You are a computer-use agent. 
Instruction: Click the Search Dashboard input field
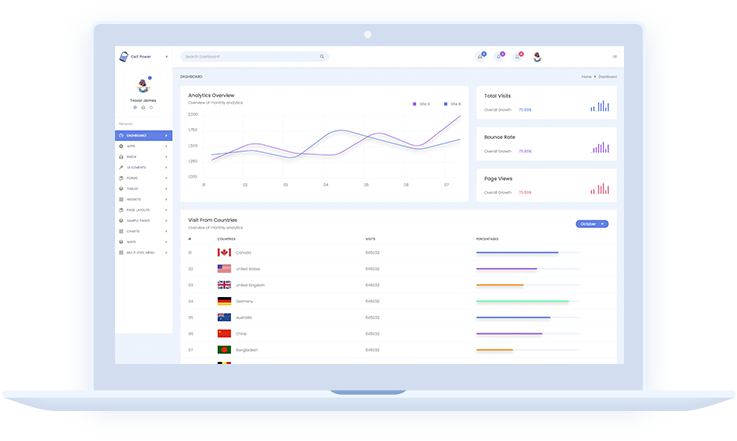click(250, 57)
